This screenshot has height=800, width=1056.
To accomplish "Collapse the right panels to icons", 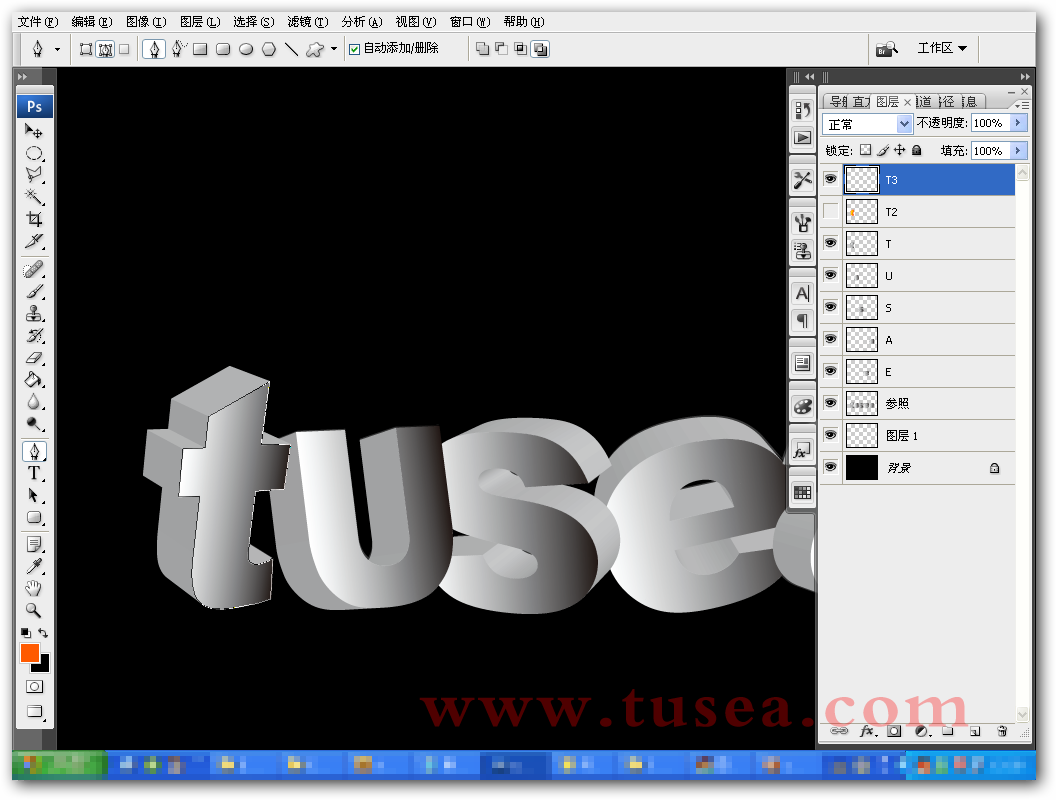I will (1025, 77).
